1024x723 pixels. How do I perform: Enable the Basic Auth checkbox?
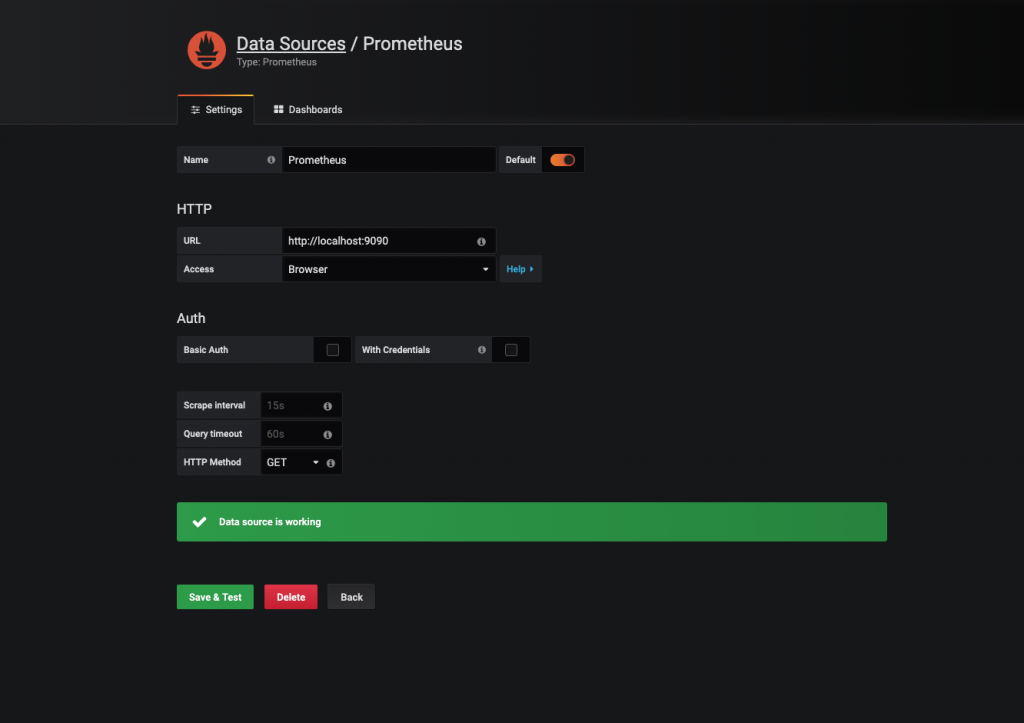click(332, 350)
